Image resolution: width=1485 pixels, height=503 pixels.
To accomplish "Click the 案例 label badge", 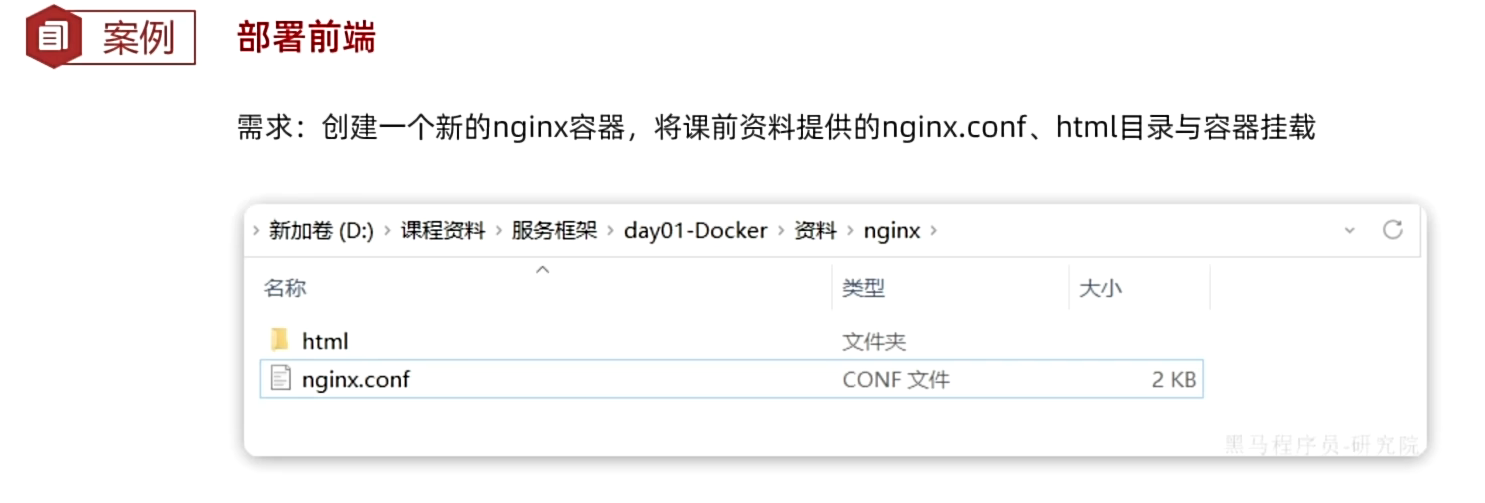I will tap(138, 37).
